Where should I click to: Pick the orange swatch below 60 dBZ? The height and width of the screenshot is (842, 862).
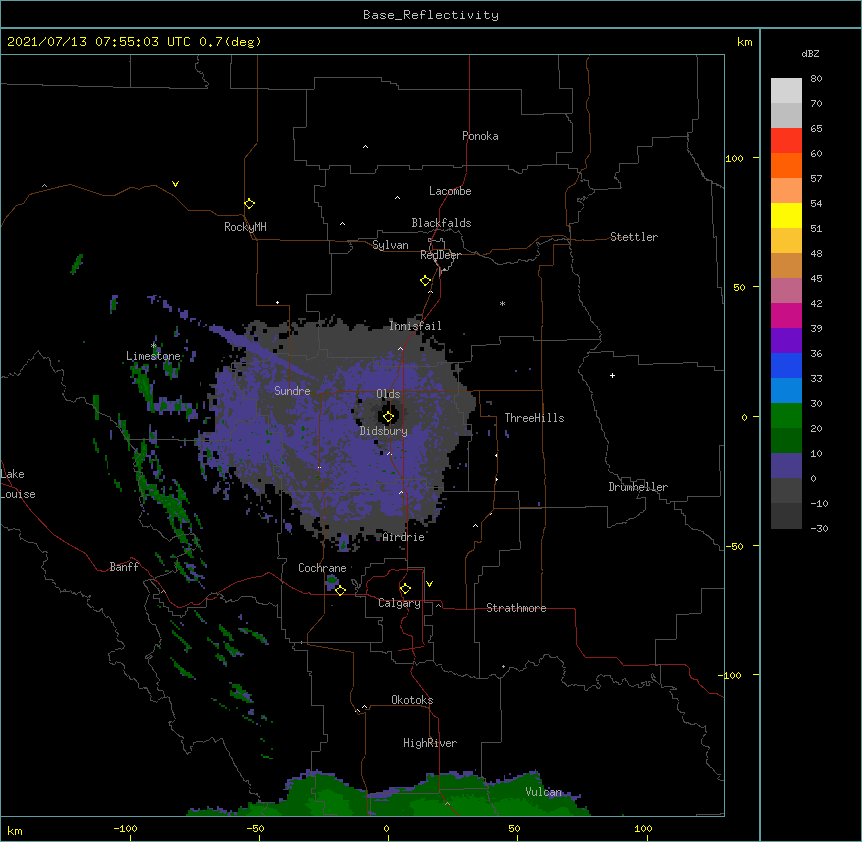pyautogui.click(x=786, y=165)
